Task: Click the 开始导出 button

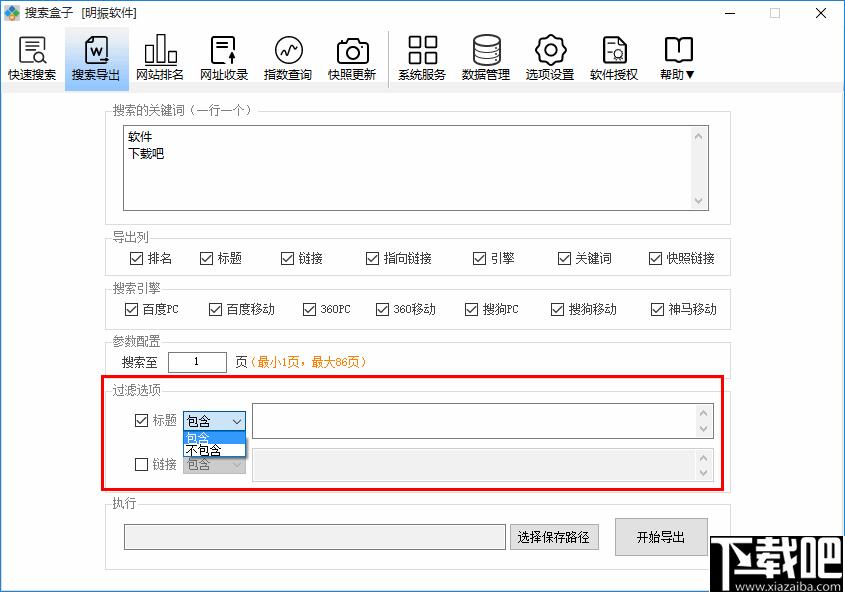Action: pos(661,537)
